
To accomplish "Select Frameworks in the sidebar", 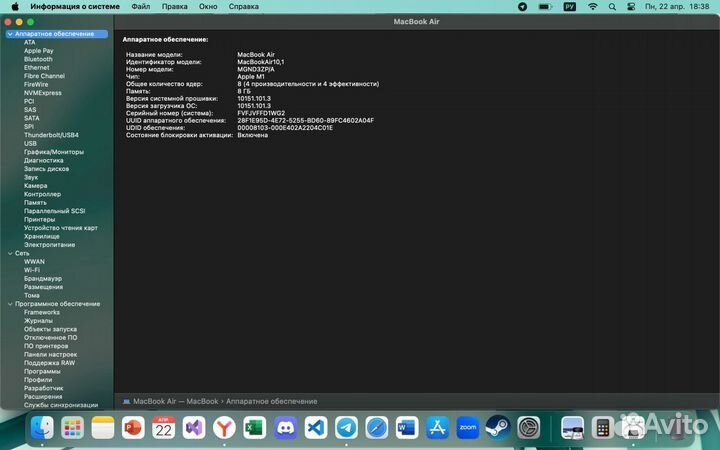I will 42,312.
